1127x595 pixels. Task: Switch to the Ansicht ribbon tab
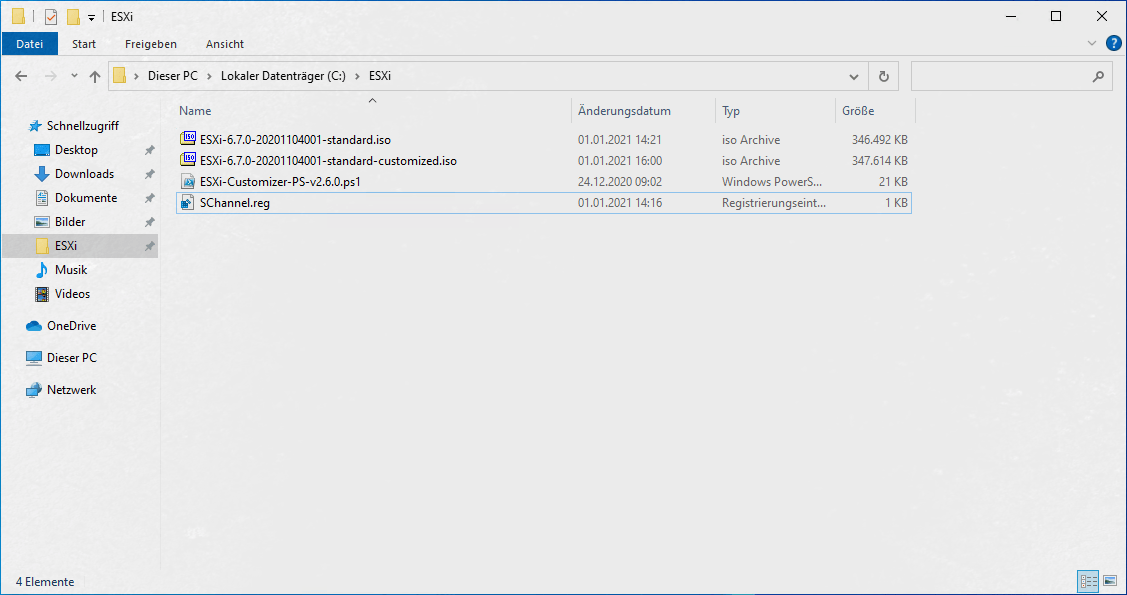225,44
